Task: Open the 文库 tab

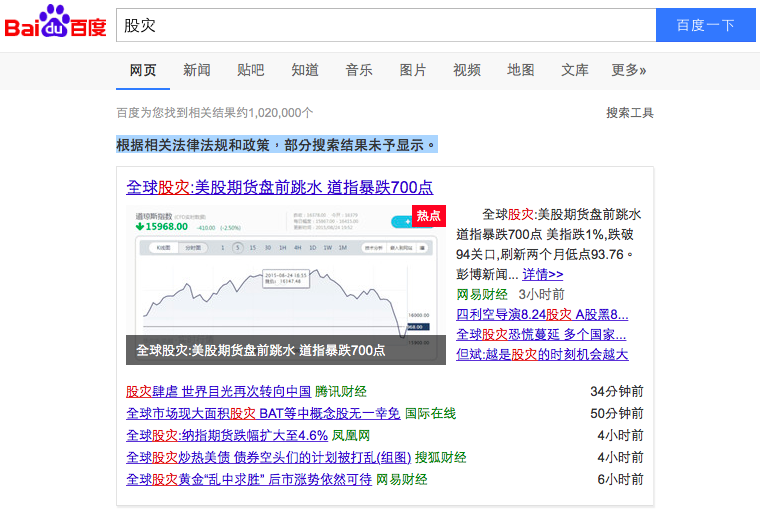Action: (575, 70)
